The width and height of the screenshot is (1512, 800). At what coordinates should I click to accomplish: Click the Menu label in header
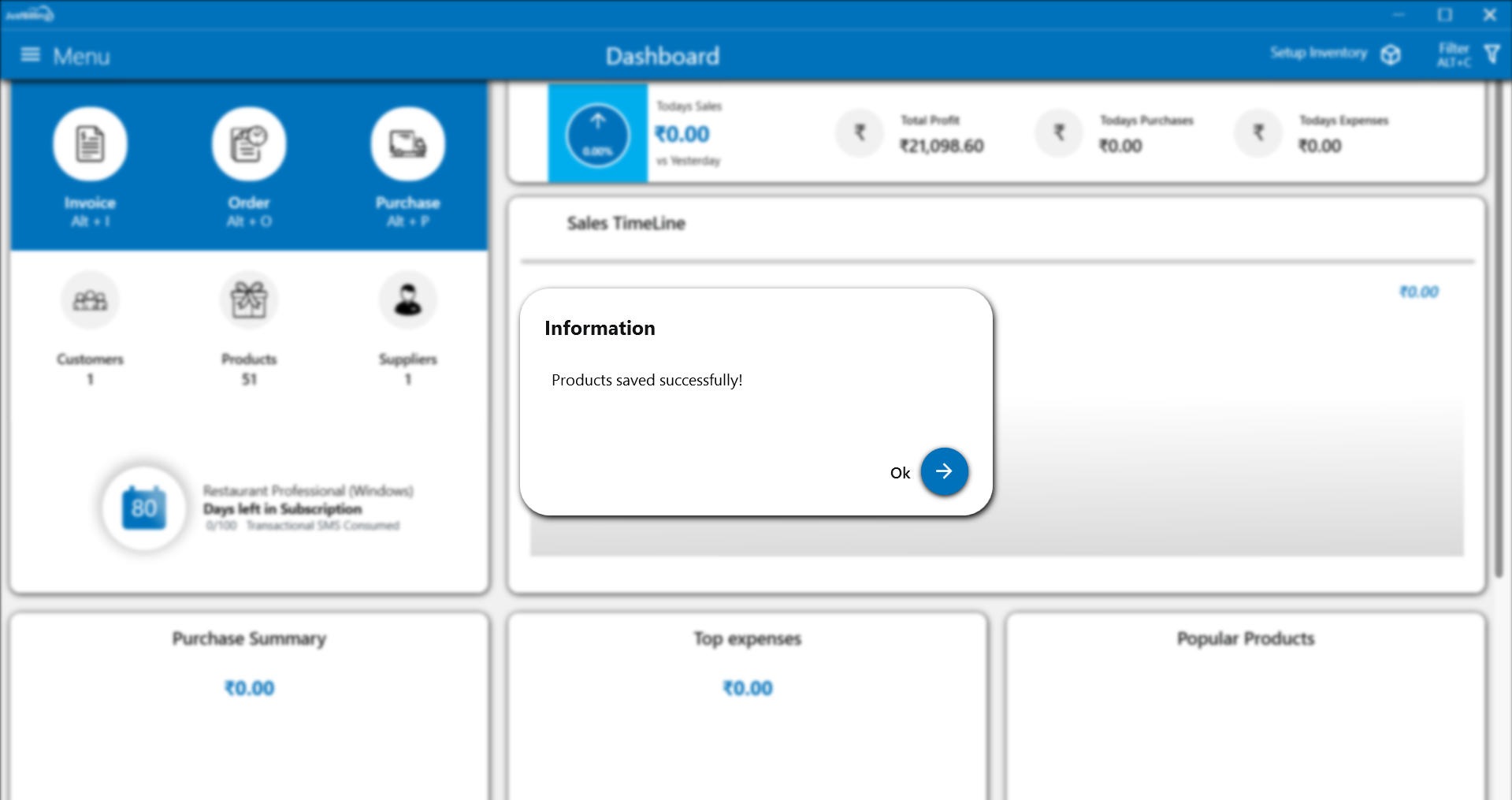(81, 56)
